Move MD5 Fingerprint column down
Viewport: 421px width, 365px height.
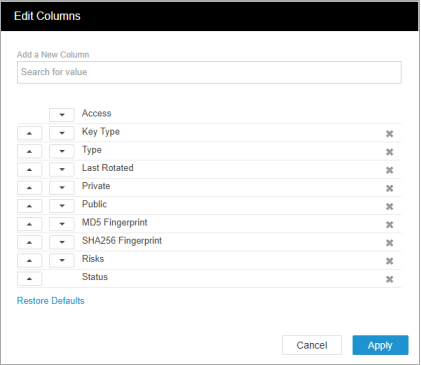click(62, 224)
